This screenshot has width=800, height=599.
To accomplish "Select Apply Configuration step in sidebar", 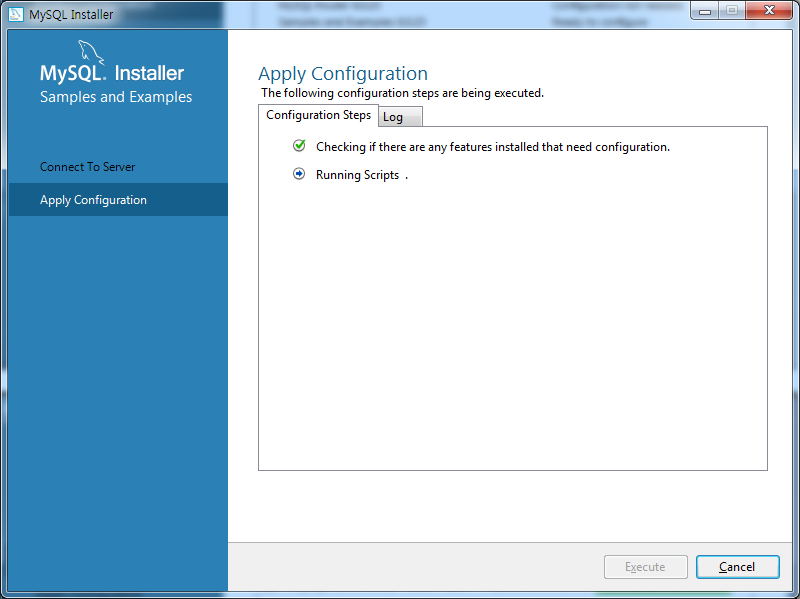I will click(x=118, y=199).
